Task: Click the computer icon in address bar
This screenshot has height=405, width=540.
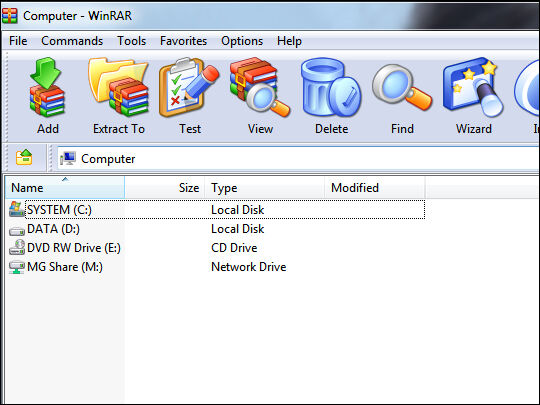Action: tap(68, 158)
